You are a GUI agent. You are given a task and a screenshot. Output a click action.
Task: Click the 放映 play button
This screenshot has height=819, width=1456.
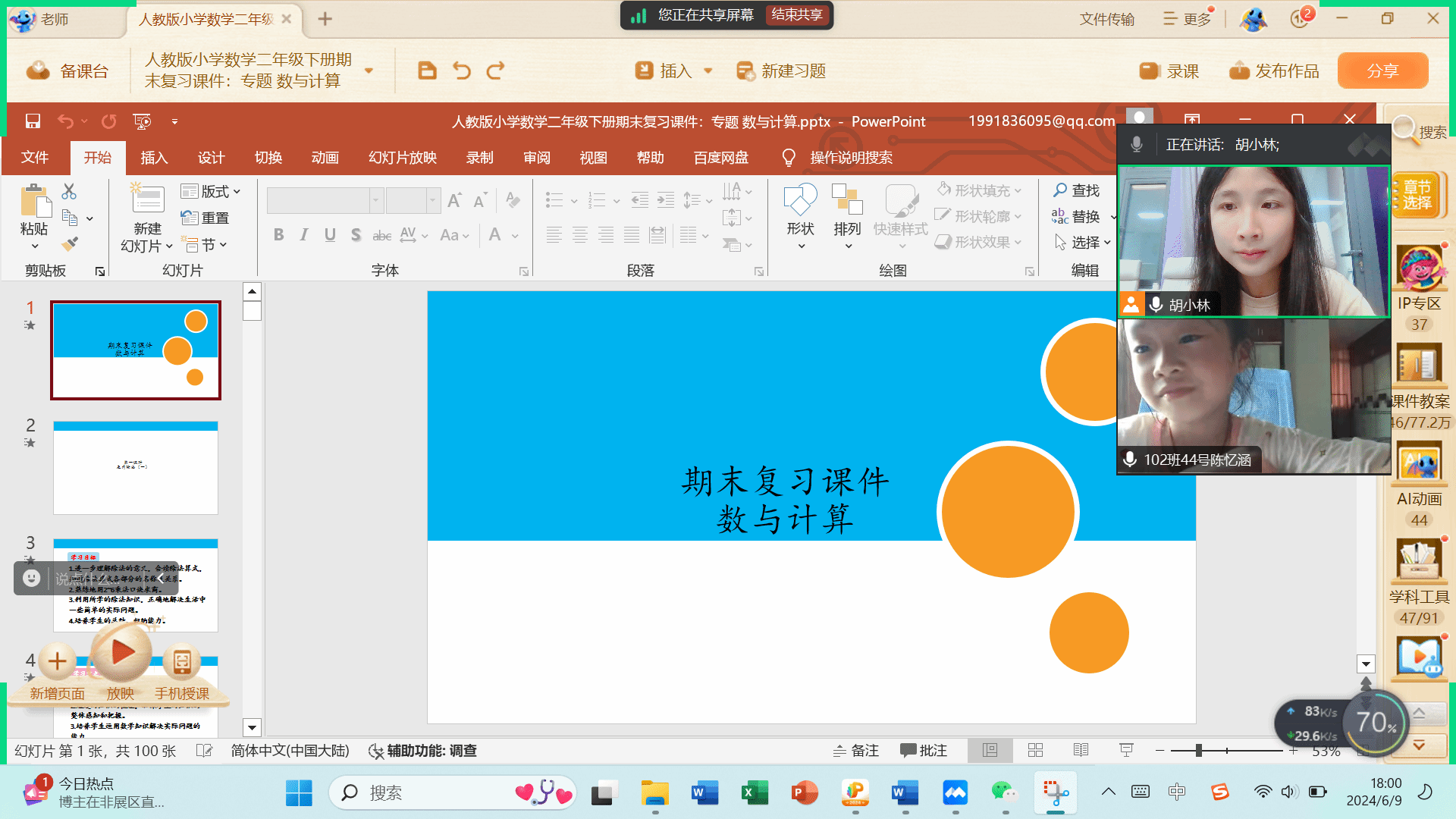tap(121, 653)
